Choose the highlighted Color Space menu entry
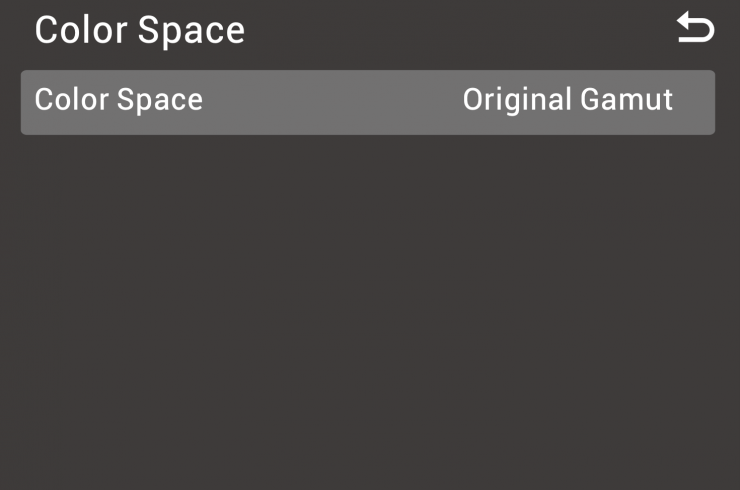 [367, 101]
